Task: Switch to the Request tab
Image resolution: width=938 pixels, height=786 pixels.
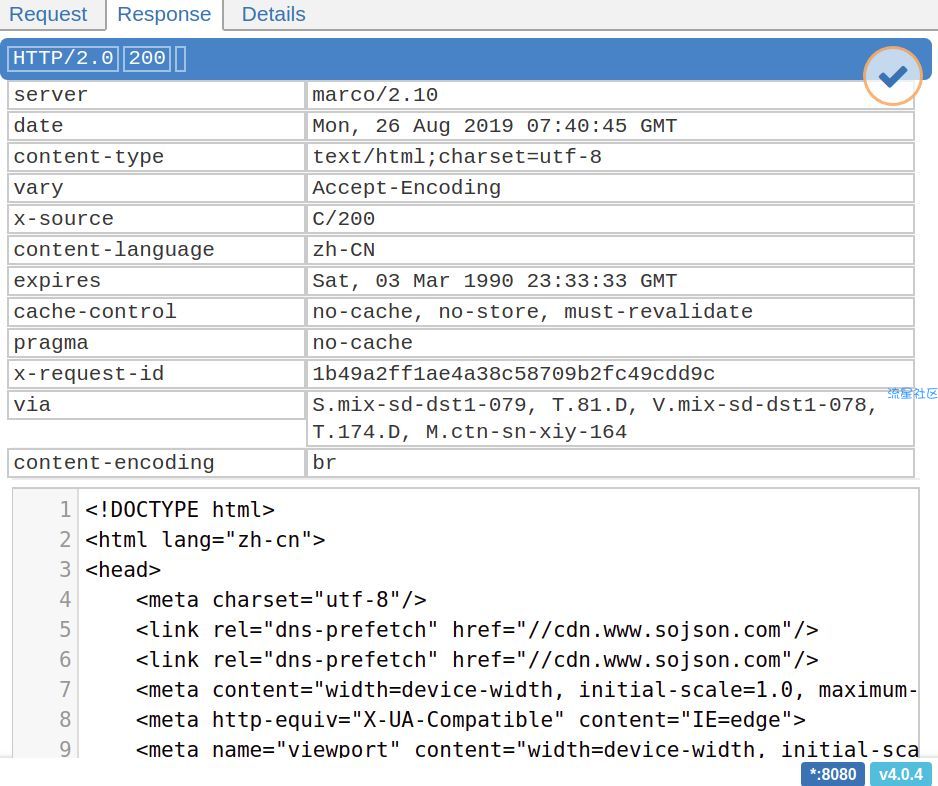Action: (48, 14)
